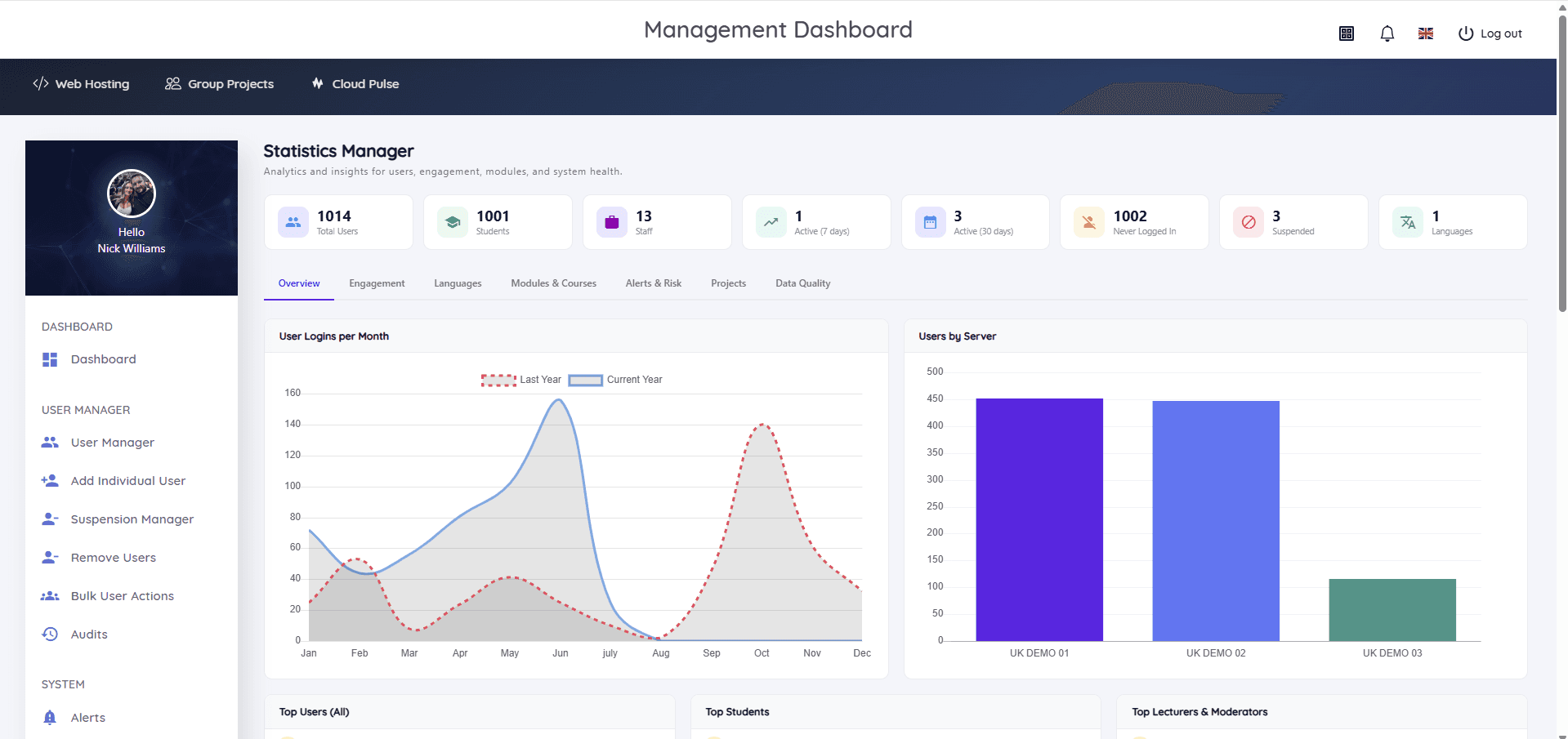Viewport: 1568px width, 739px height.
Task: Open the Alerts link under System
Action: coord(88,718)
